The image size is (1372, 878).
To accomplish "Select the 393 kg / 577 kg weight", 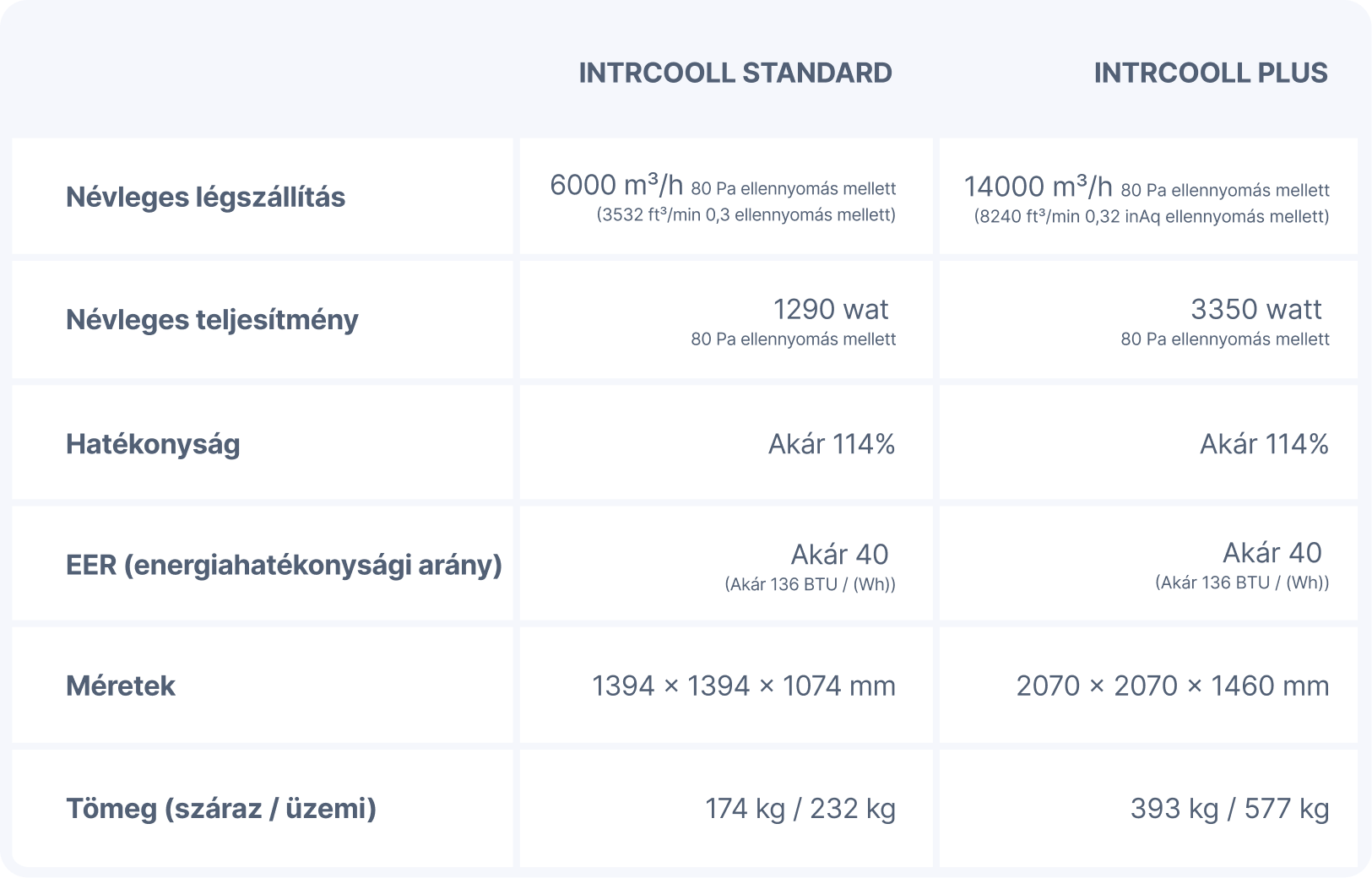I will click(1229, 809).
